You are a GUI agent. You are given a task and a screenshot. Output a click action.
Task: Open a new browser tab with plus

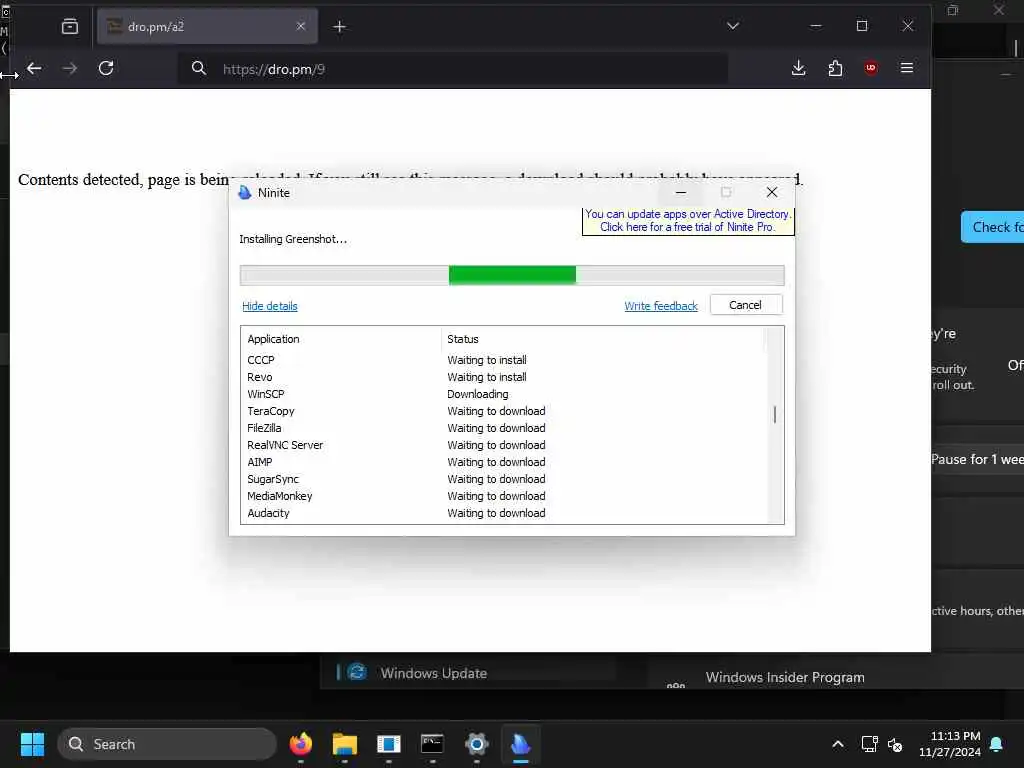coord(340,27)
